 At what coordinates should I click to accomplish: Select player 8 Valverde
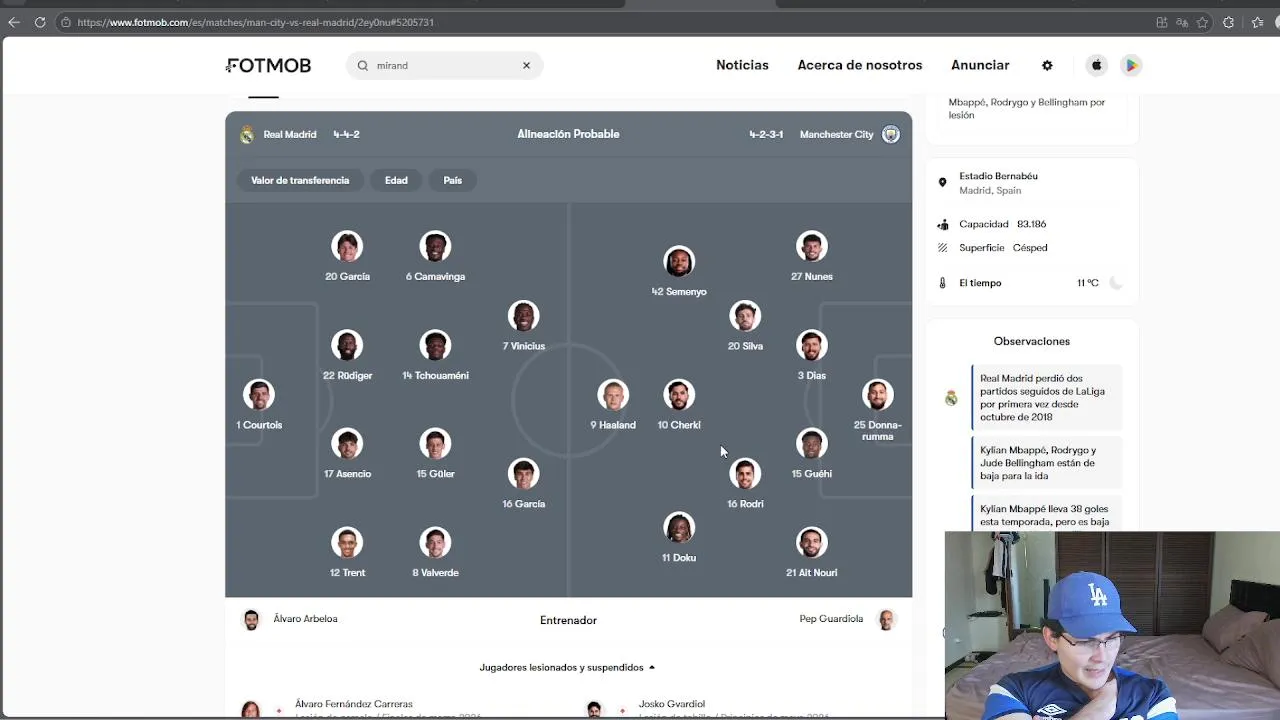[435, 552]
